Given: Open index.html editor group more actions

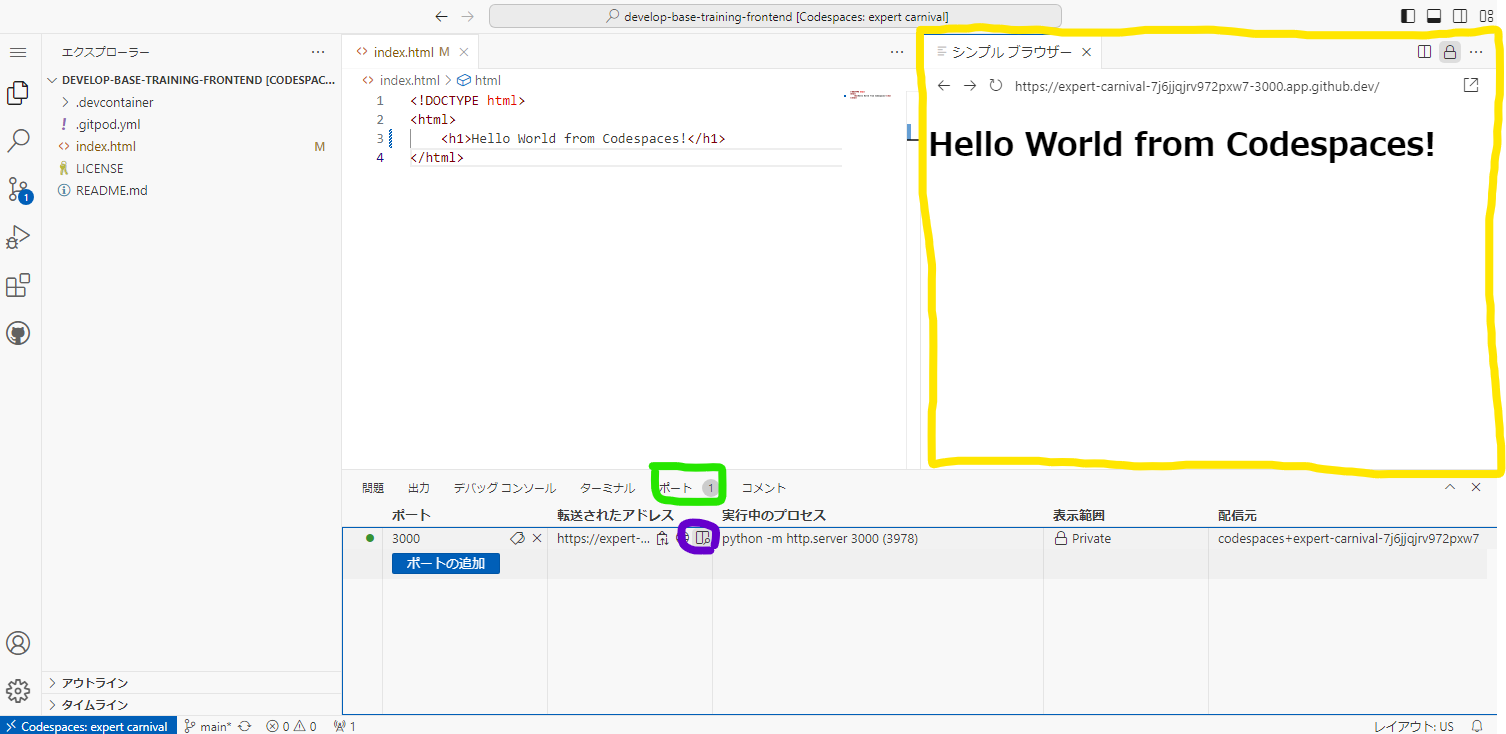Looking at the screenshot, I should pos(897,52).
